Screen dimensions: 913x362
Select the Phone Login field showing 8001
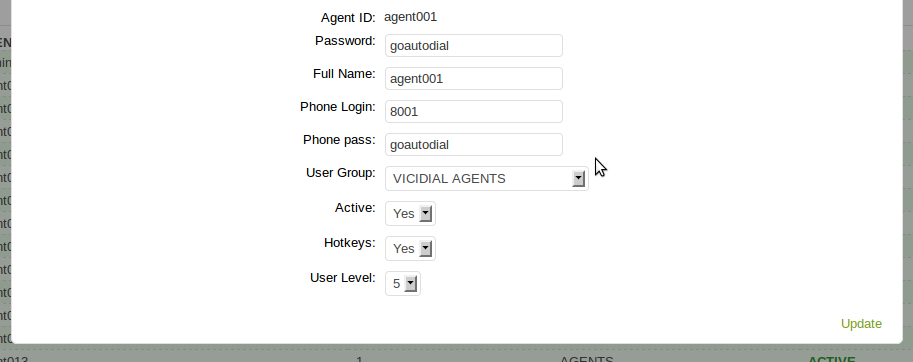click(x=473, y=112)
